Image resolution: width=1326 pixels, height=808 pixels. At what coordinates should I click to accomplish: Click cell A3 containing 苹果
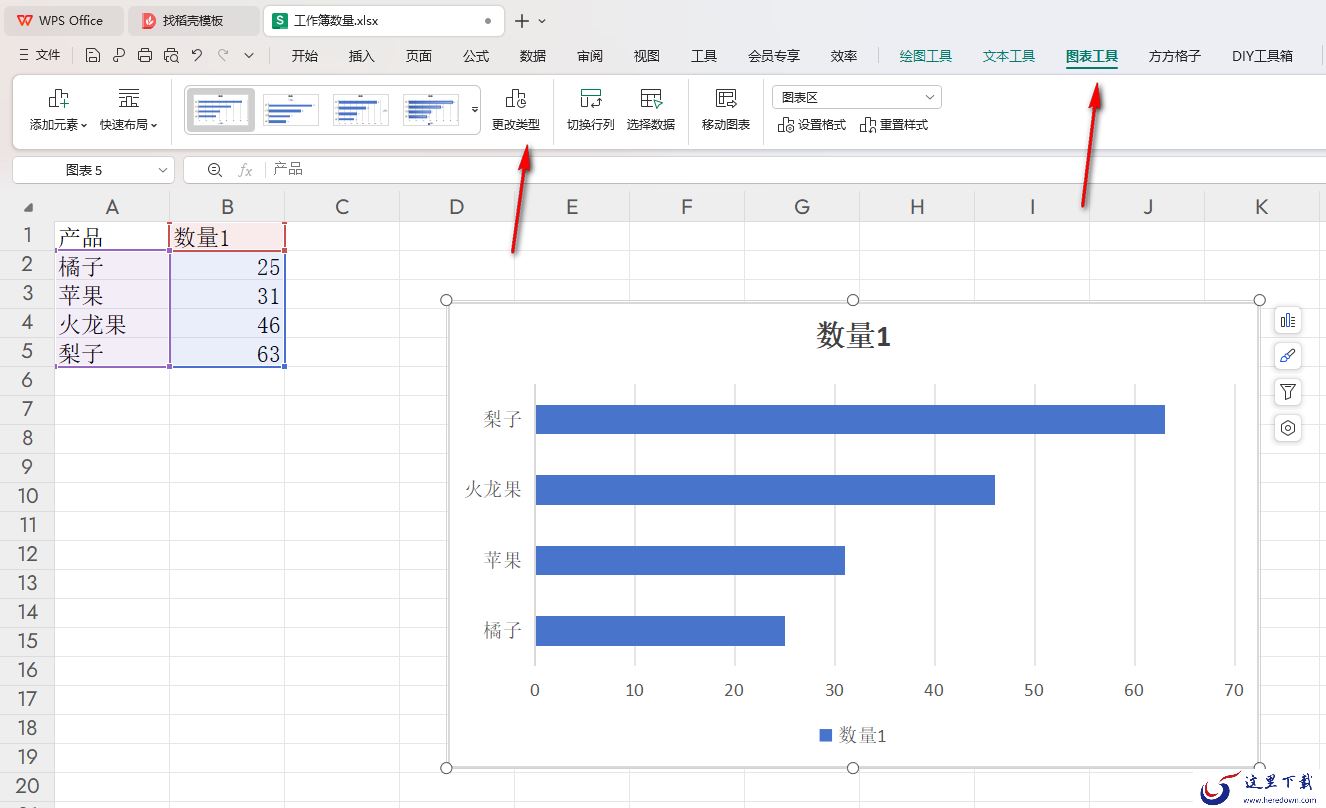point(112,295)
